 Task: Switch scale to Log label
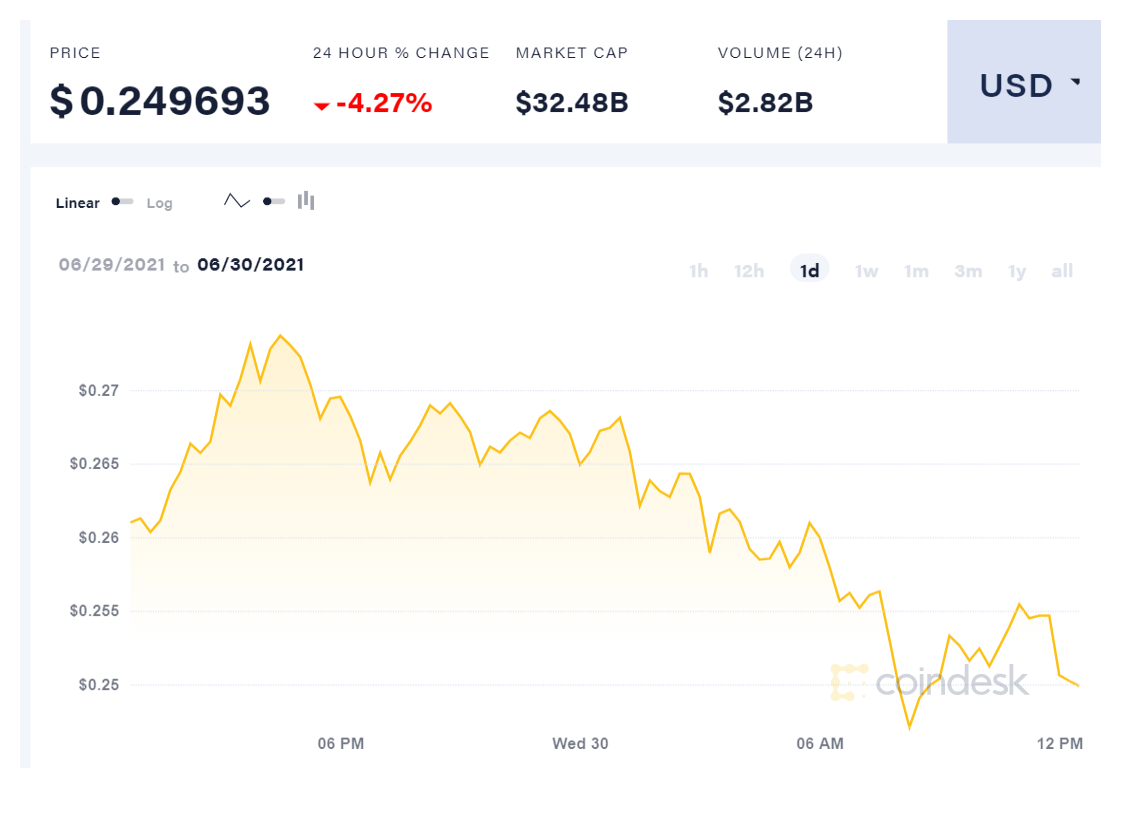pyautogui.click(x=160, y=203)
